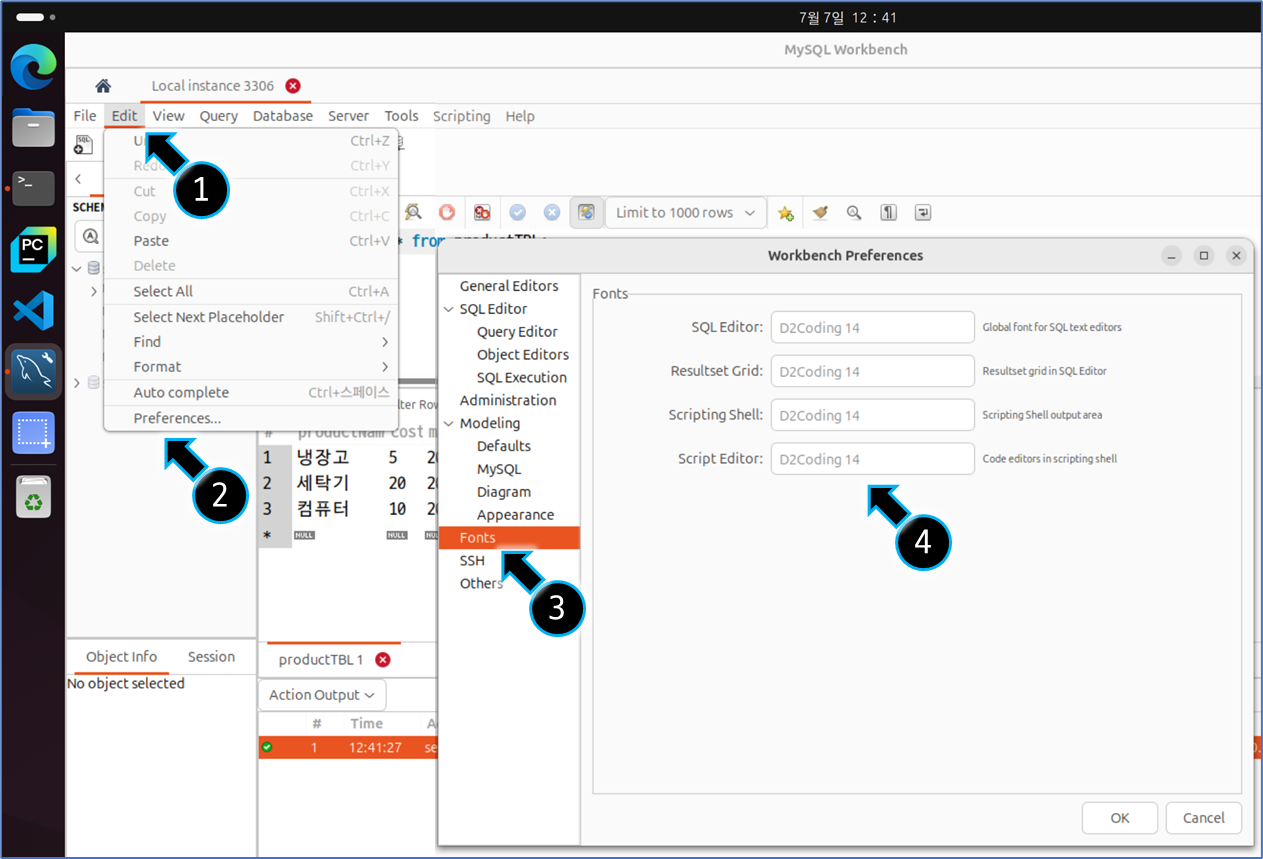The image size is (1263, 859).
Task: Click the back chevron above the Schemas panel
Action: click(x=78, y=179)
